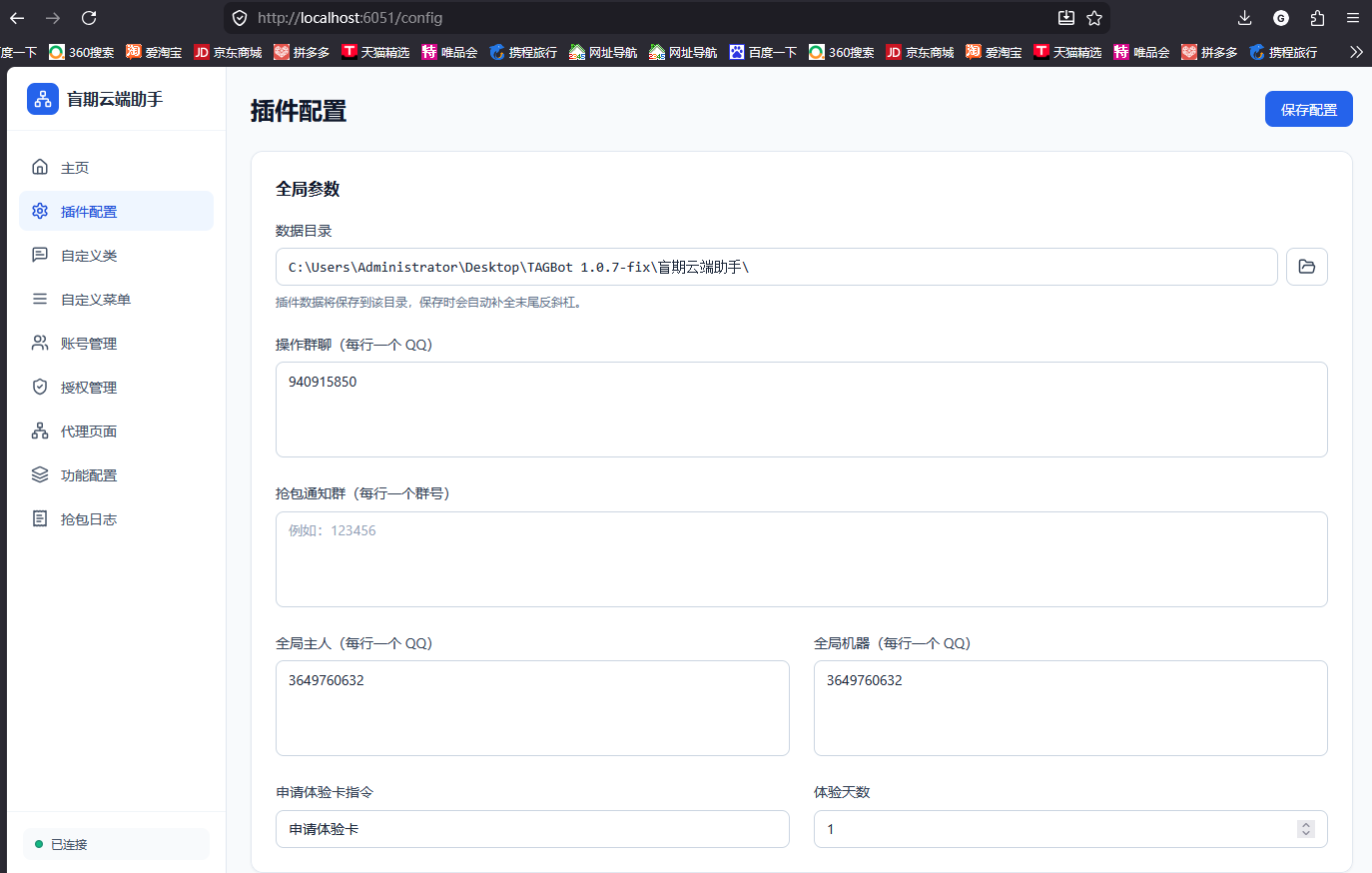Open the first 唯品会 bookmark

(449, 52)
